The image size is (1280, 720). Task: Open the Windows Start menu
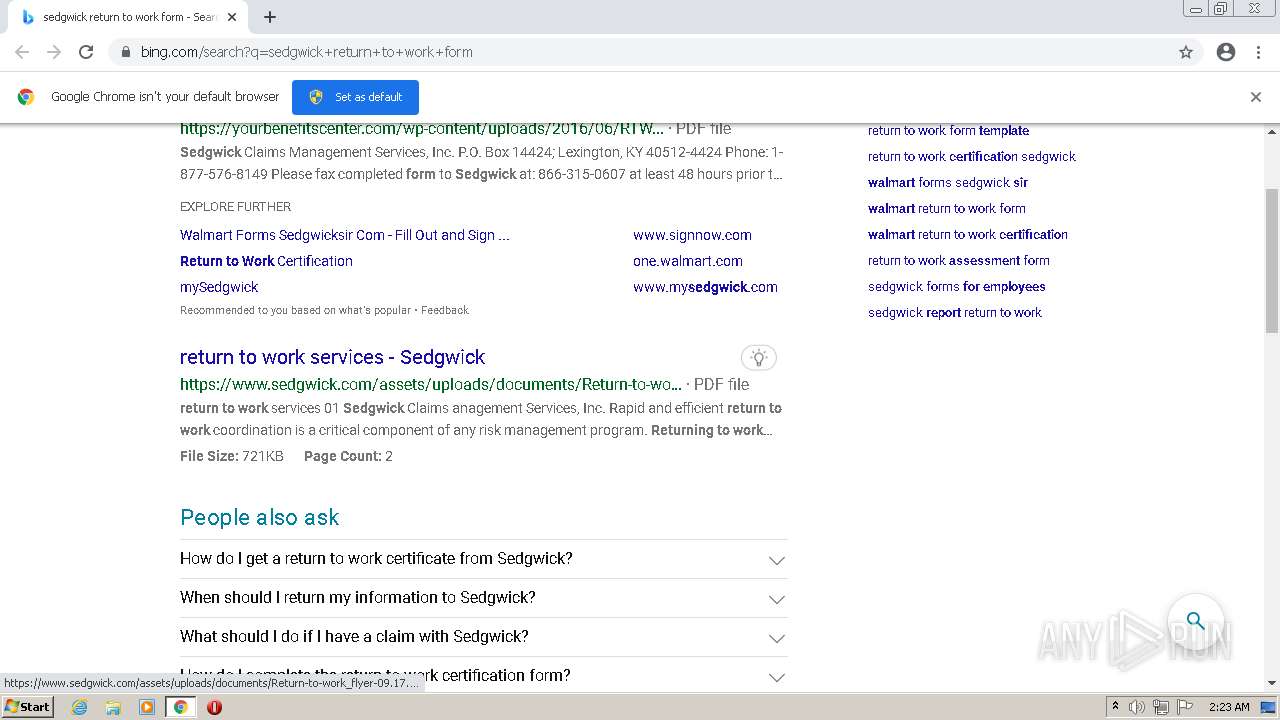point(27,707)
